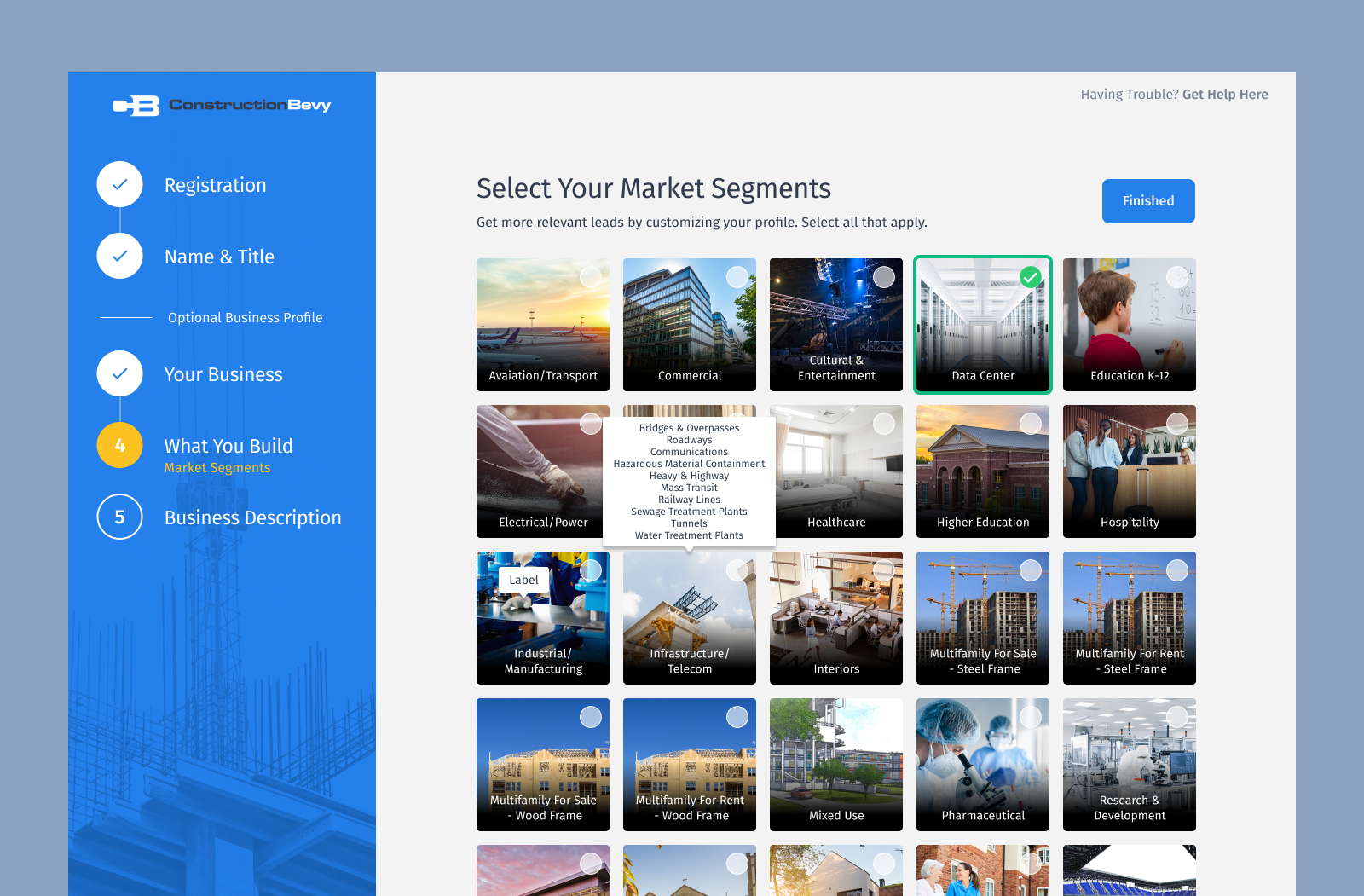Select the Hospitality card
1364x896 pixels.
pyautogui.click(x=1130, y=471)
